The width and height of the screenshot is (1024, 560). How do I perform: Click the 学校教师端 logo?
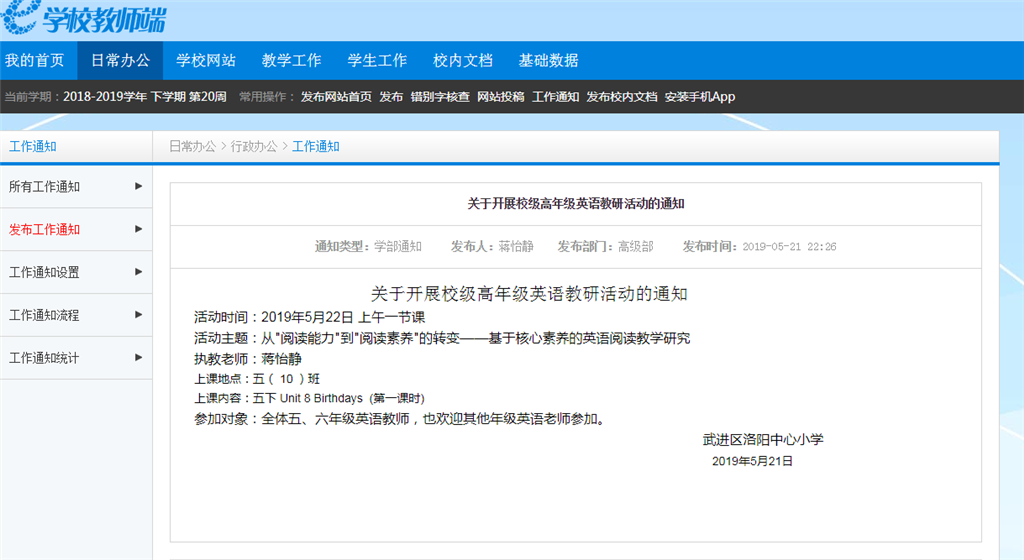pyautogui.click(x=84, y=18)
